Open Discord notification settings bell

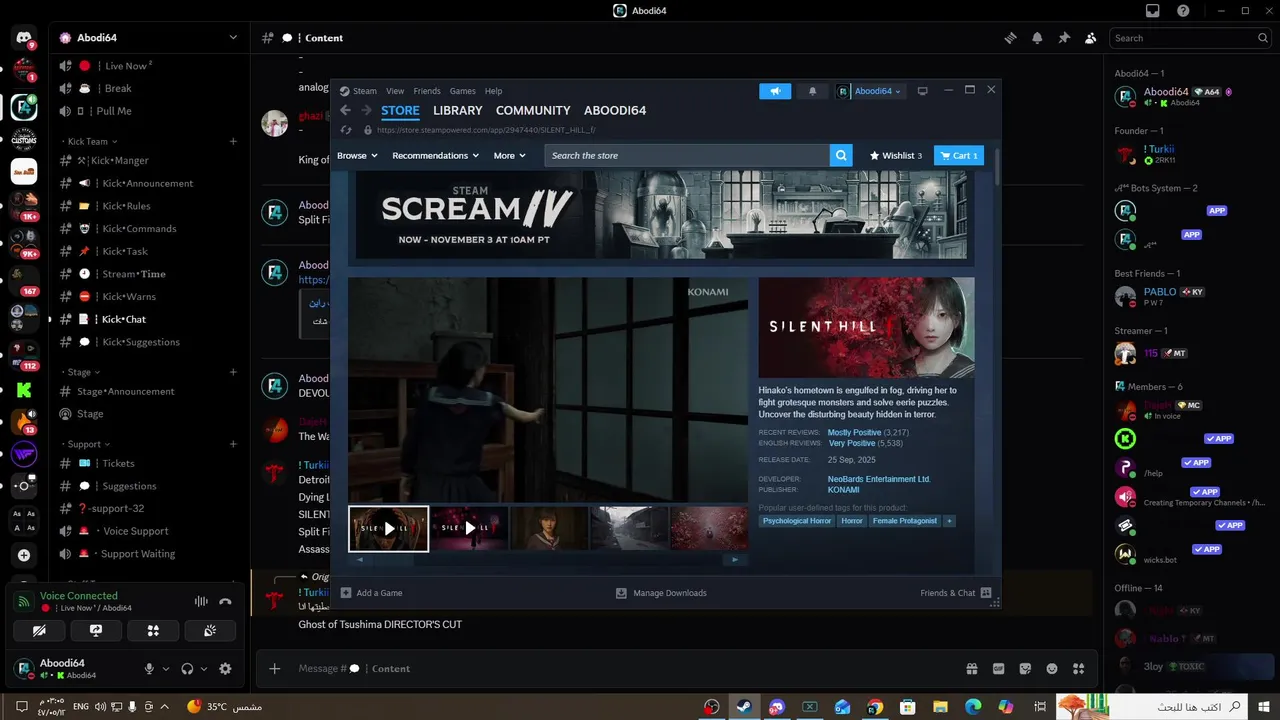click(x=1037, y=38)
